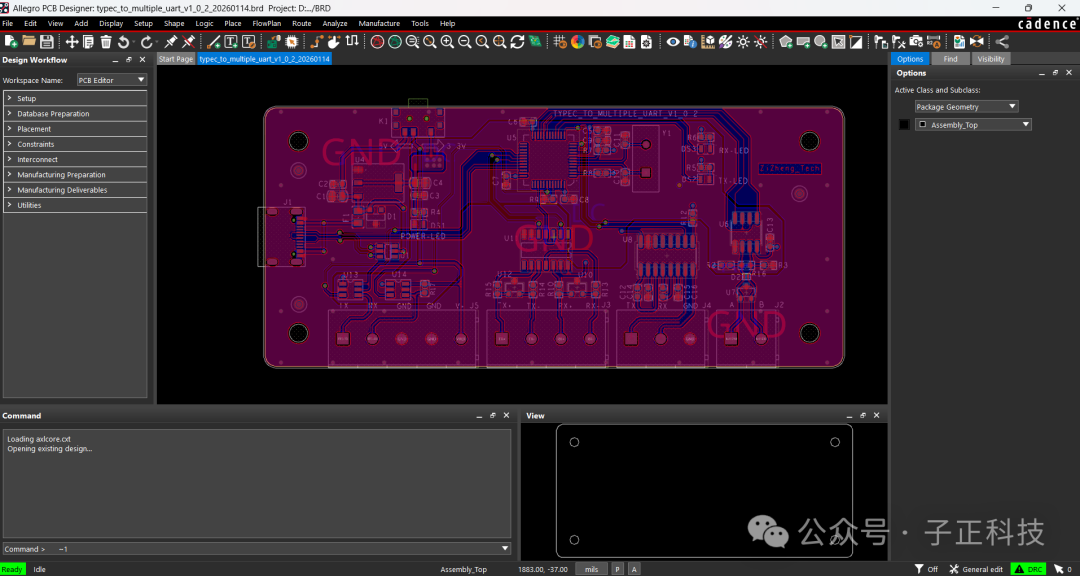Click the P button in status bar

tap(618, 569)
